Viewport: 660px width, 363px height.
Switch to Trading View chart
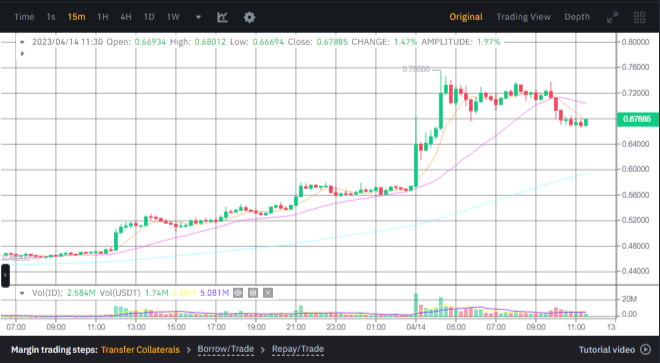pos(523,17)
